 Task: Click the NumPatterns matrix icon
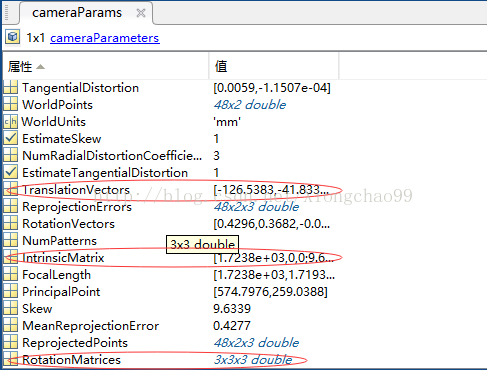(x=10, y=241)
